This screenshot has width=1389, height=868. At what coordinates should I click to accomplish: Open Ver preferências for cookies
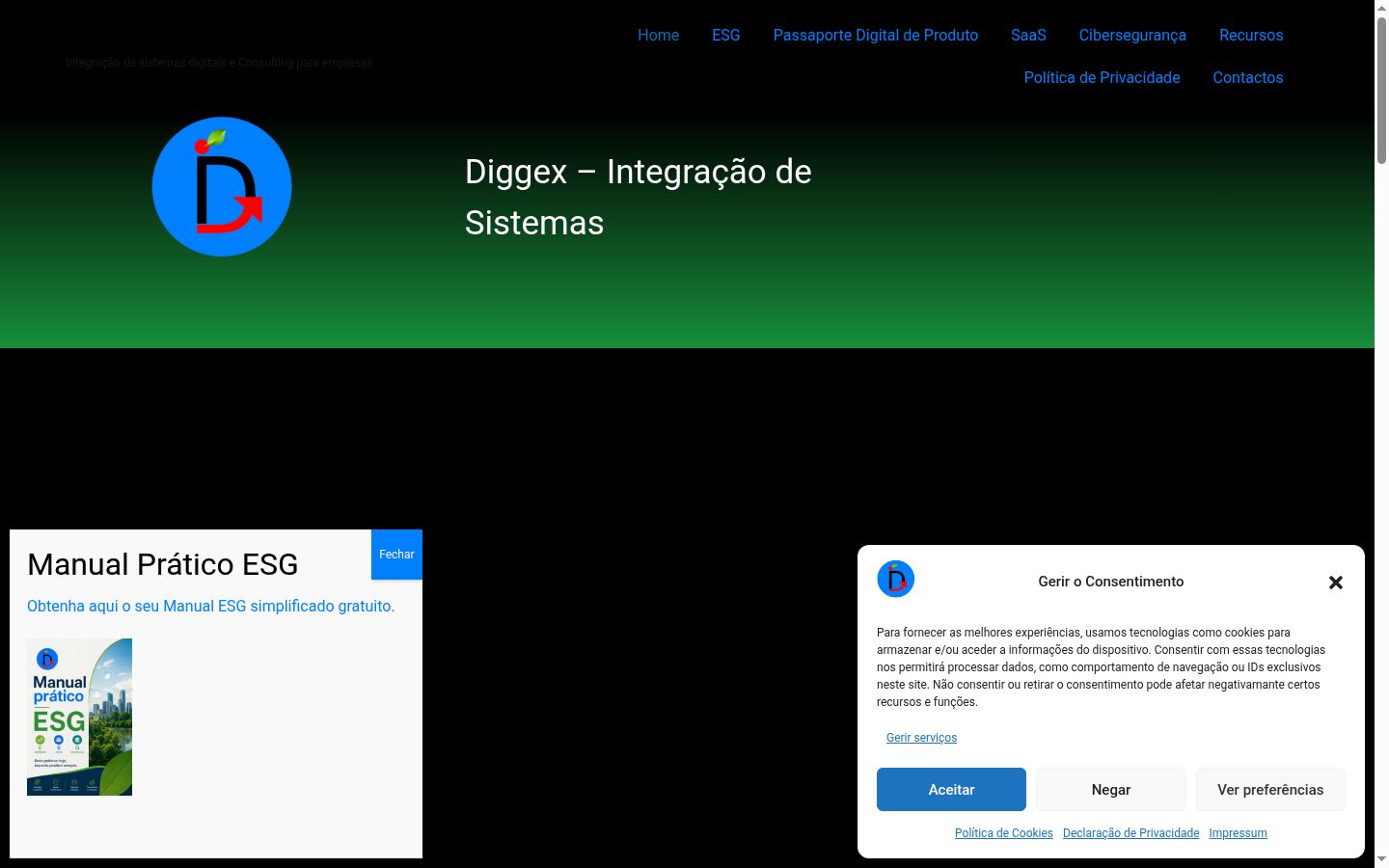pos(1270,790)
